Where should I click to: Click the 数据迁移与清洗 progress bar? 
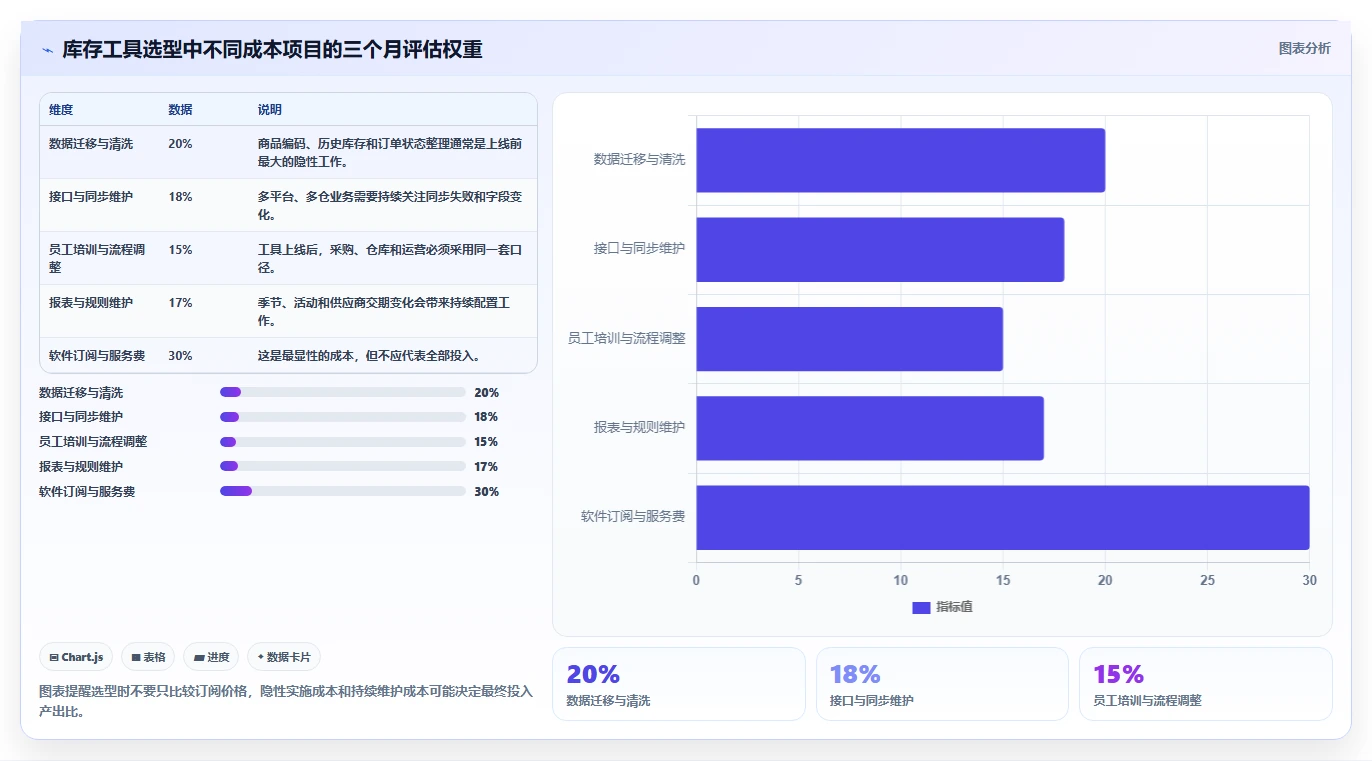343,392
